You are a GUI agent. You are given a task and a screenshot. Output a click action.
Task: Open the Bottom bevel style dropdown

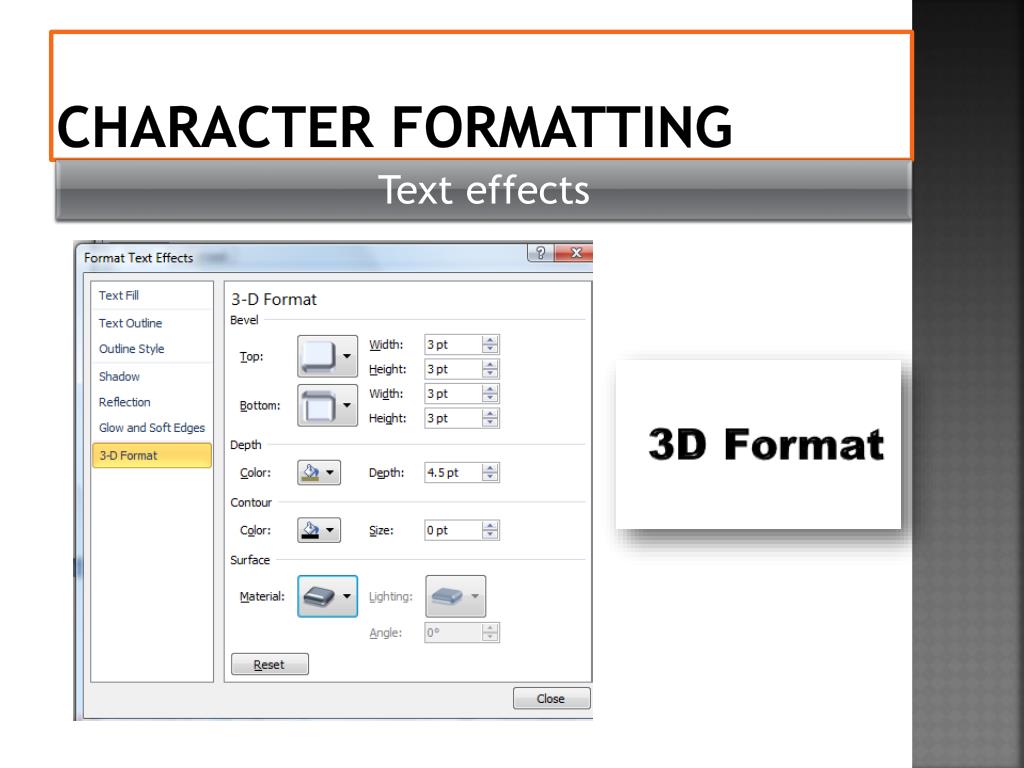coord(327,405)
